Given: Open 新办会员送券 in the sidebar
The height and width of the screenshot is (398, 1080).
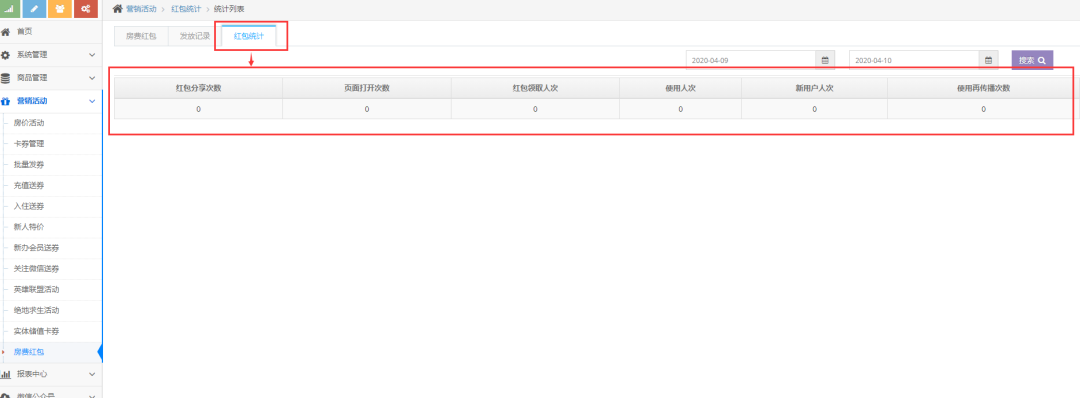Looking at the screenshot, I should pos(37,248).
